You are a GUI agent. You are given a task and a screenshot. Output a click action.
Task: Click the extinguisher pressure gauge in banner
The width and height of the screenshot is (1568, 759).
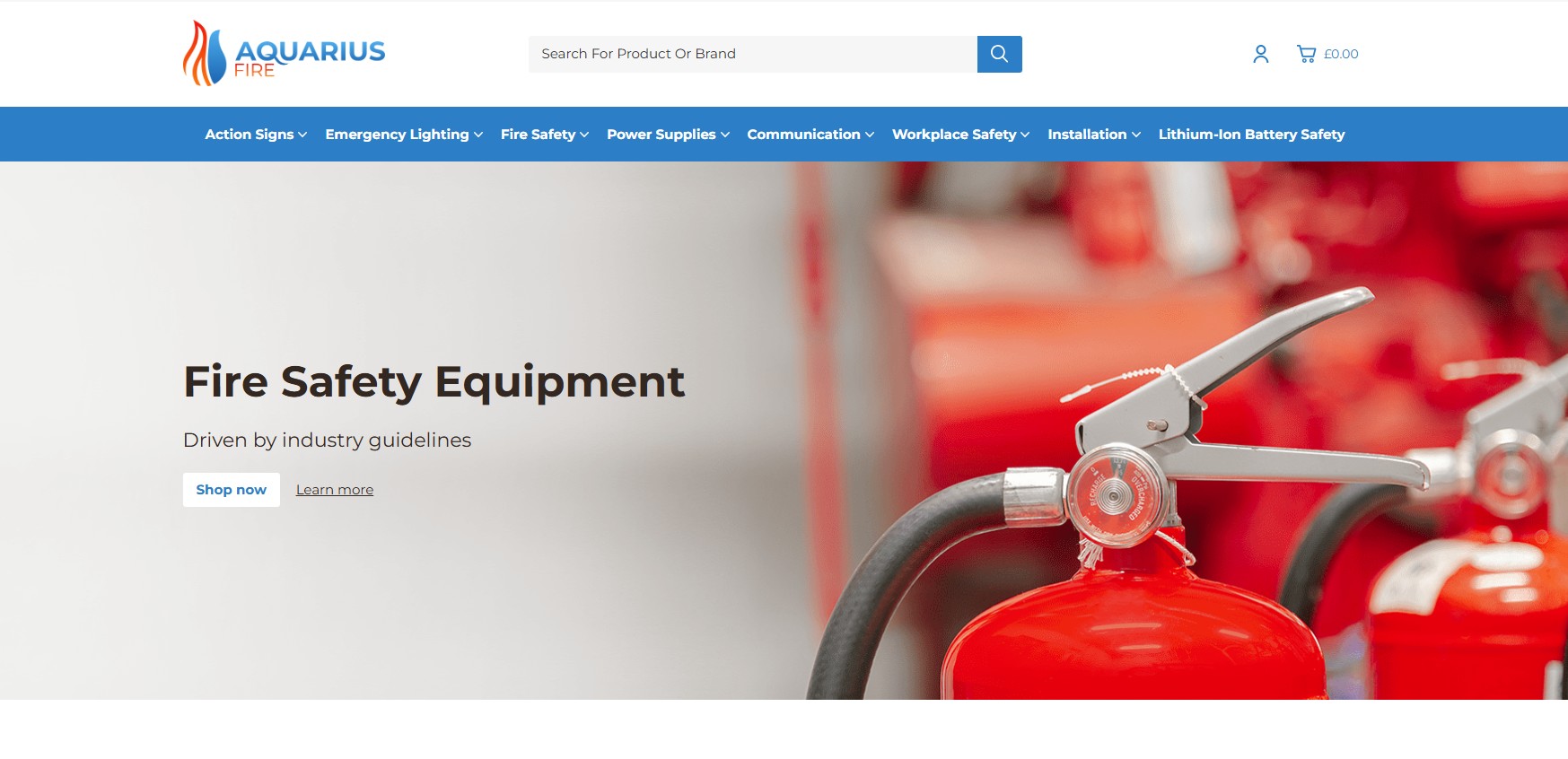(x=1114, y=494)
